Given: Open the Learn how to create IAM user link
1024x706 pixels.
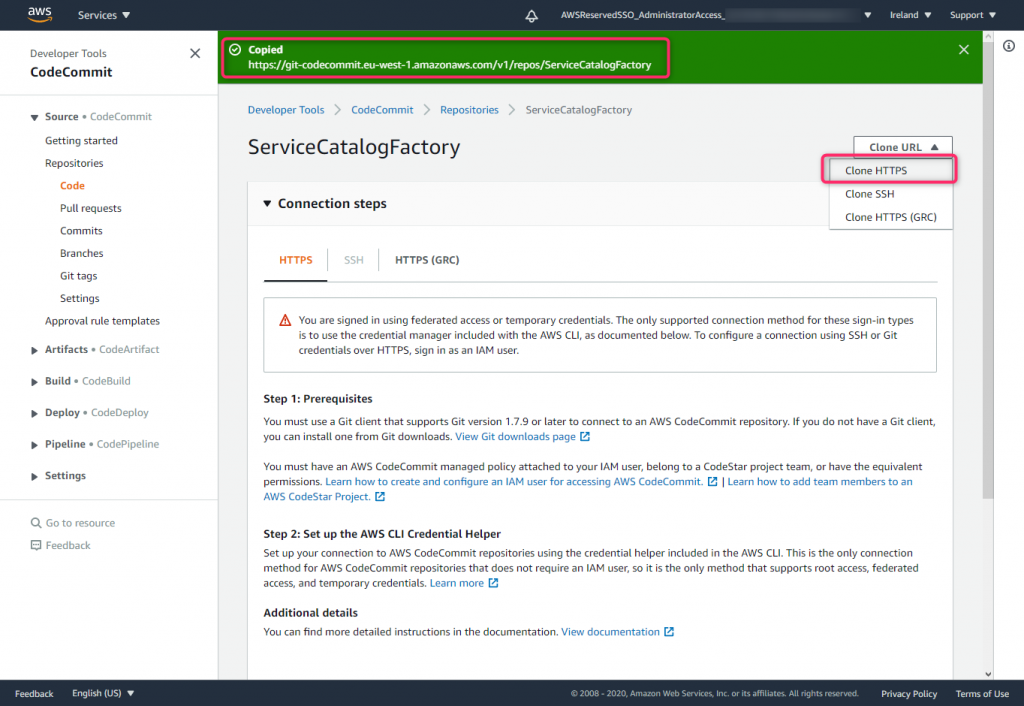Looking at the screenshot, I should pos(514,481).
